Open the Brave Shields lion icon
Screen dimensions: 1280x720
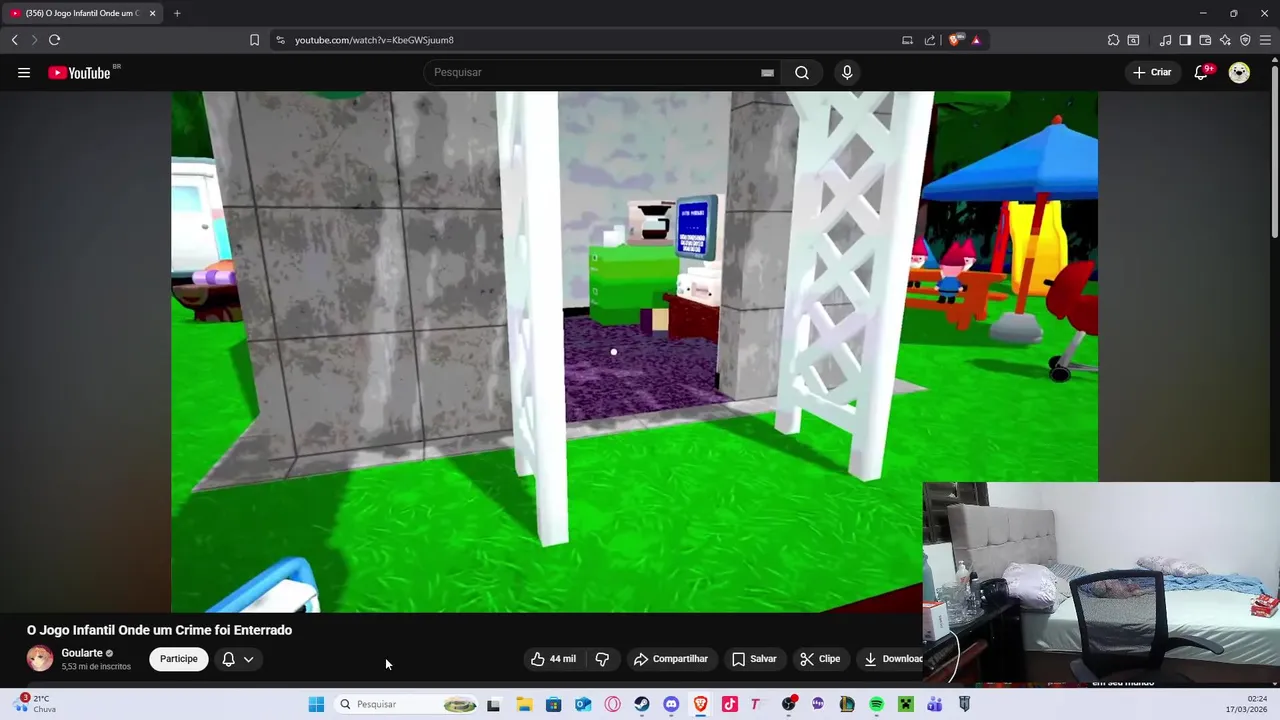(955, 40)
